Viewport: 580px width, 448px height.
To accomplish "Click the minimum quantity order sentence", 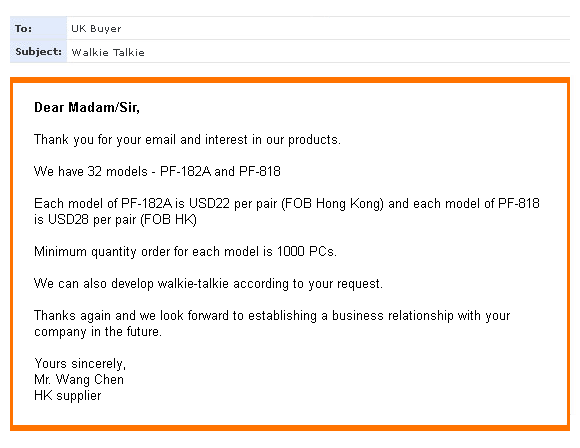I will pos(185,252).
